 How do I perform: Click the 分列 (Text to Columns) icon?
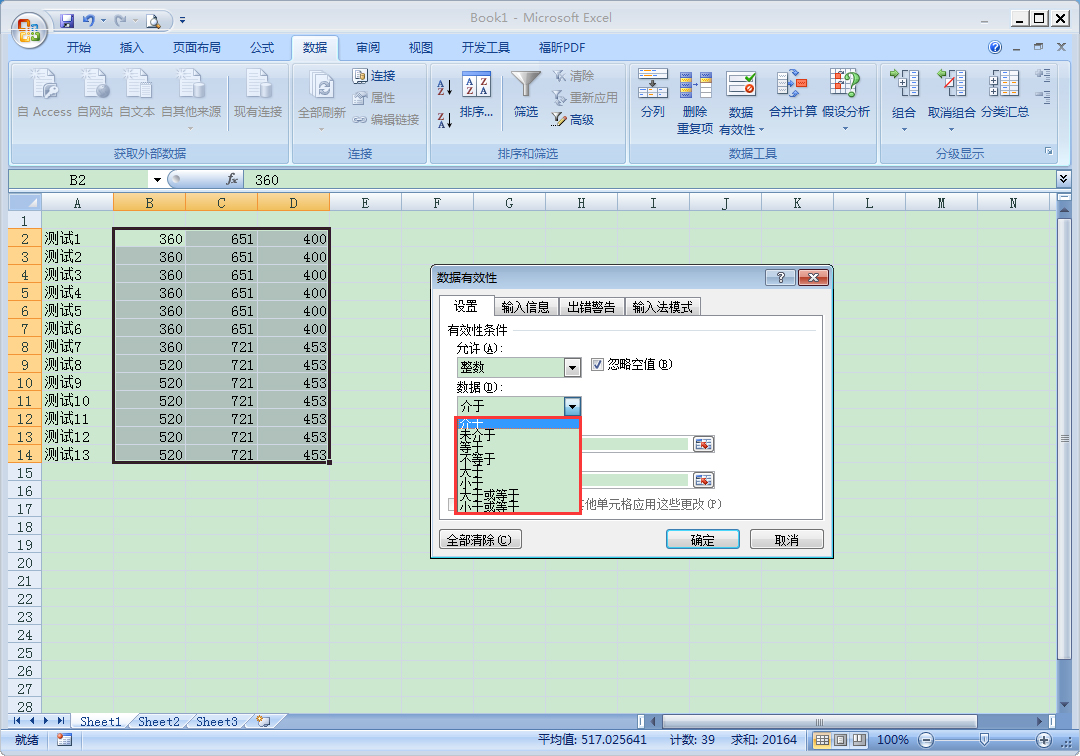653,95
